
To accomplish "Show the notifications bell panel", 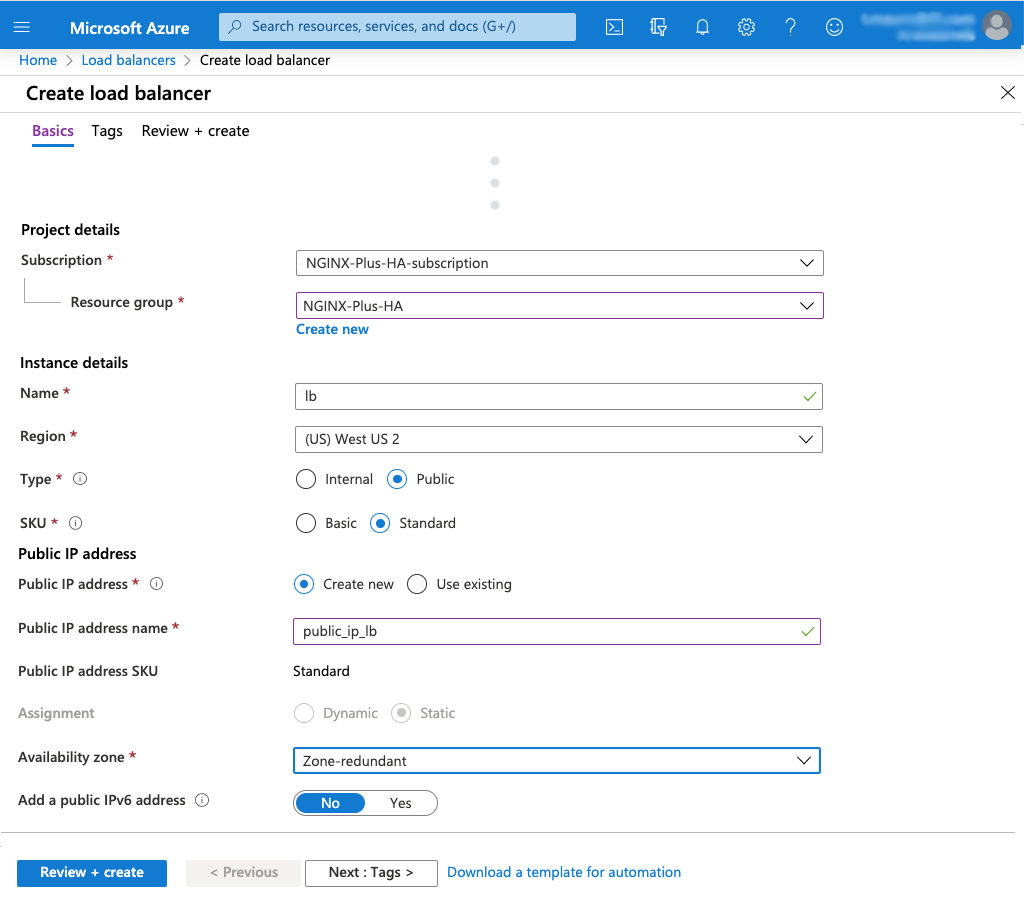I will [x=702, y=27].
